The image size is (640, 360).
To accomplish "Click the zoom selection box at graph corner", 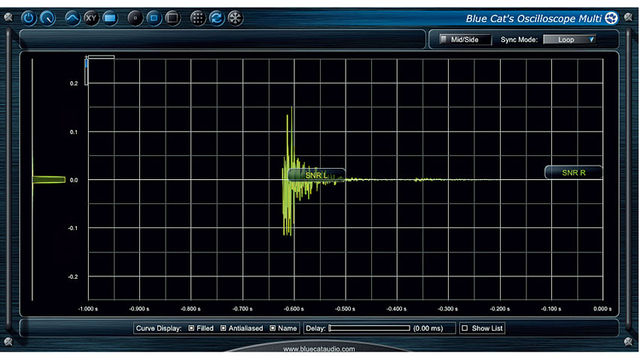I will pyautogui.click(x=100, y=70).
